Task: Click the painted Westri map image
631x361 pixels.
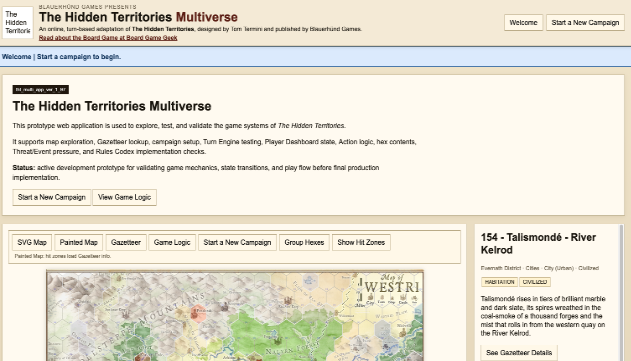Action: (235, 316)
